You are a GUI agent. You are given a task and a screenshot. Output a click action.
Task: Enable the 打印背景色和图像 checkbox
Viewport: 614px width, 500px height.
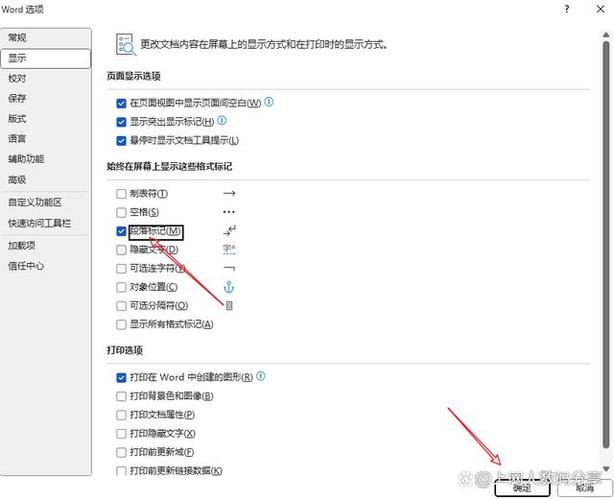click(x=121, y=396)
